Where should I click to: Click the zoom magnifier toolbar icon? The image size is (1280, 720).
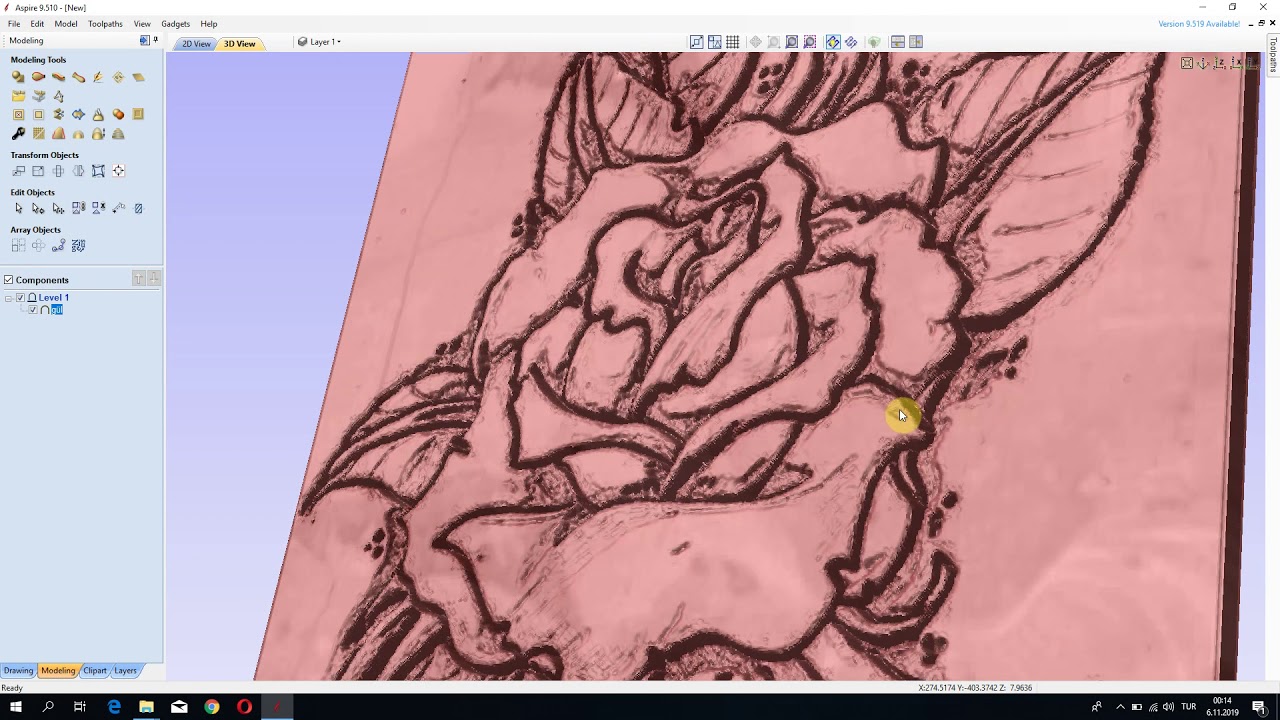tap(792, 42)
